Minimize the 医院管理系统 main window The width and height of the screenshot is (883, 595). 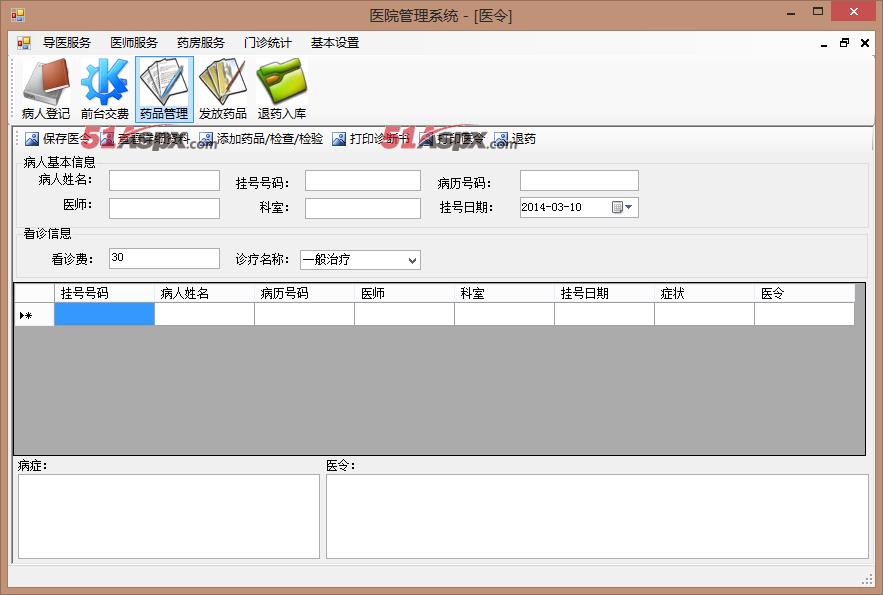(791, 12)
